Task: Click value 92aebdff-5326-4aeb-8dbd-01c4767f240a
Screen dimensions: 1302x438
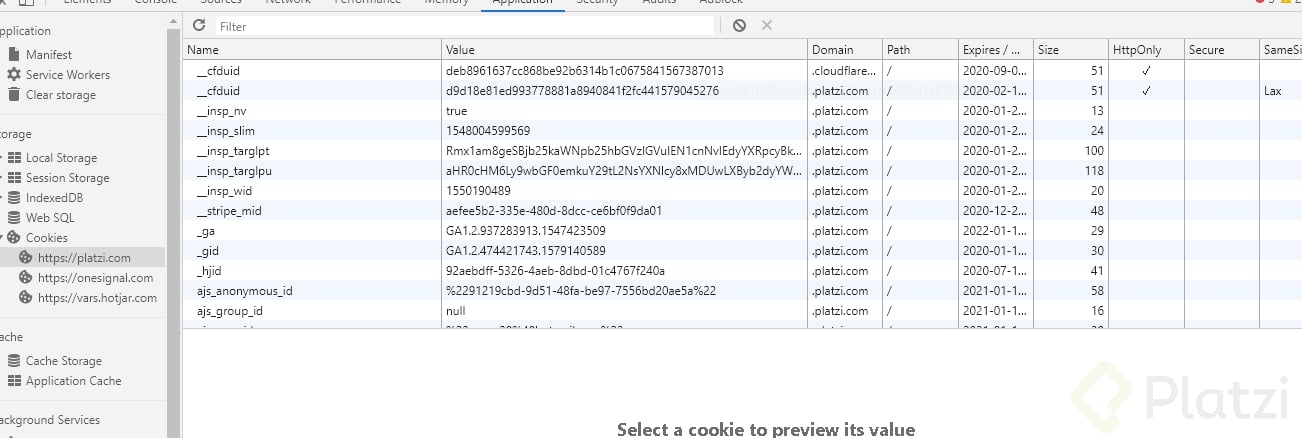Action: (555, 271)
